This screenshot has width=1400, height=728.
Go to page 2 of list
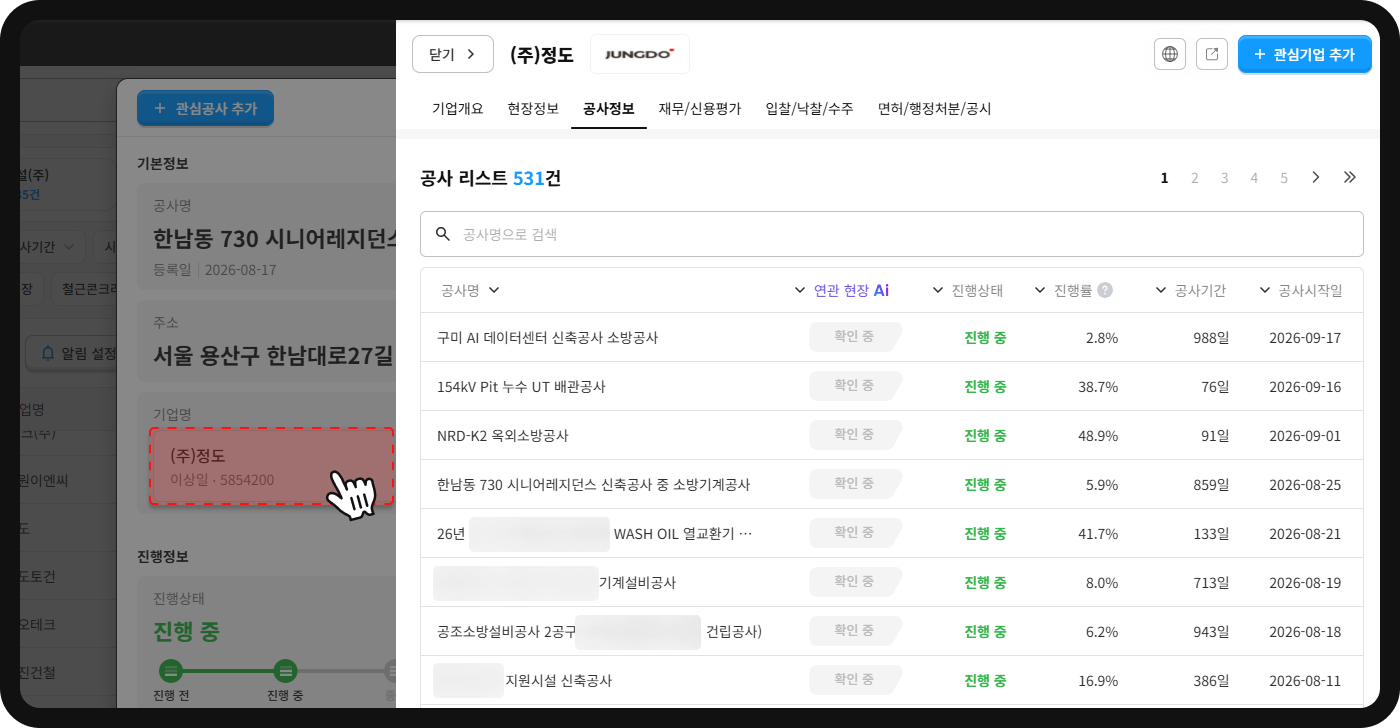[x=1194, y=178]
